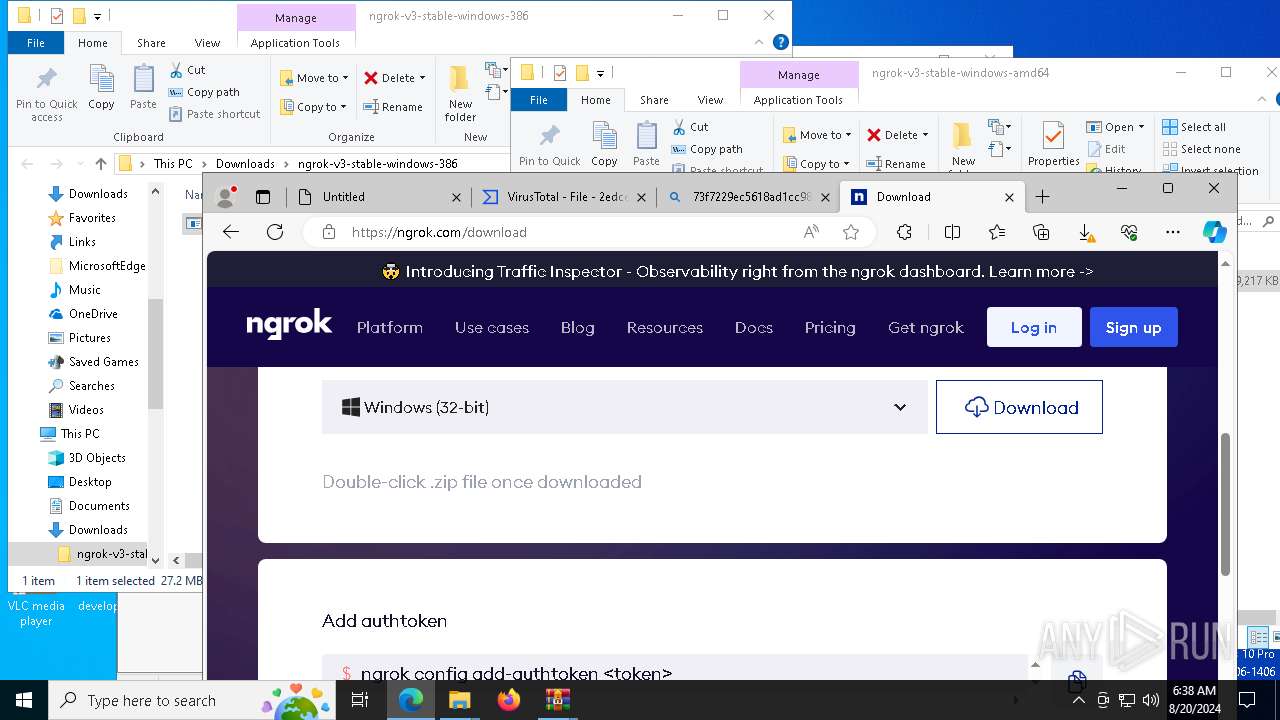Open Browser essentials heart icon
Screen dimensions: 1280x720
[1129, 232]
